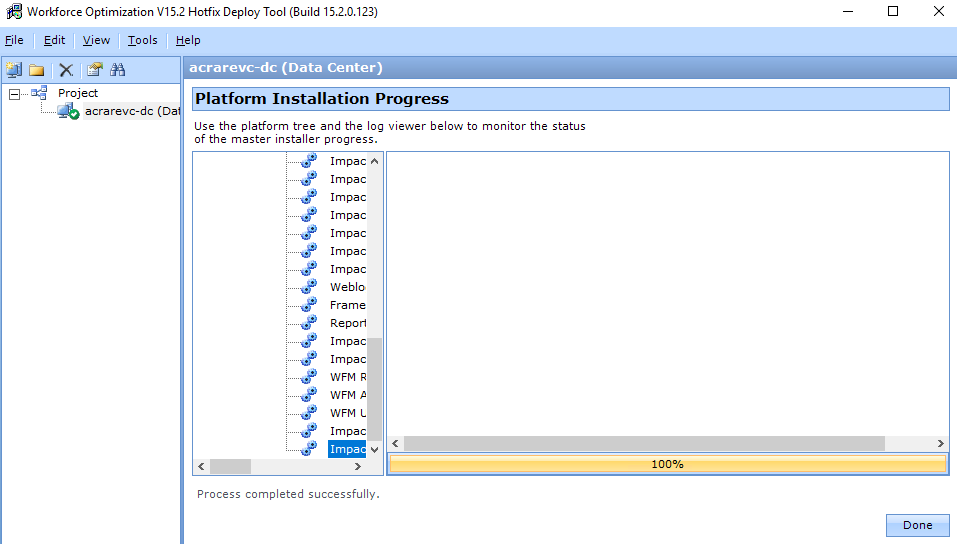Click the new project computer icon
Screen dimensions: 957x544
(x=14, y=70)
